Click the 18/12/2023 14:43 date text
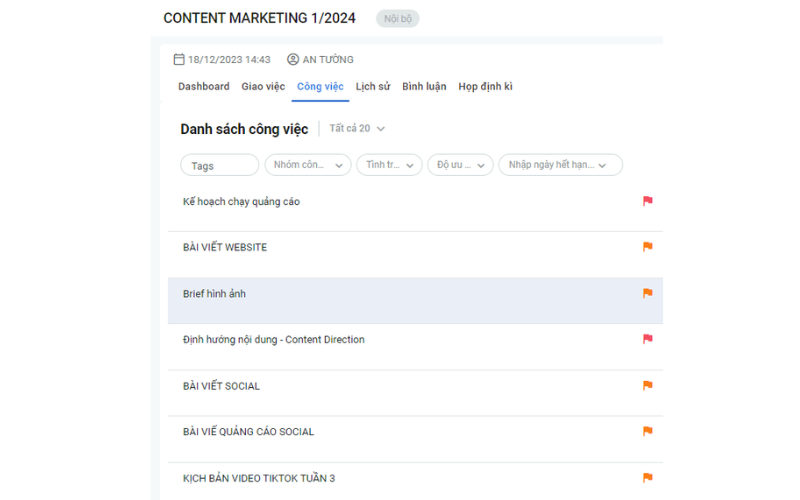The height and width of the screenshot is (500, 800). [x=229, y=60]
